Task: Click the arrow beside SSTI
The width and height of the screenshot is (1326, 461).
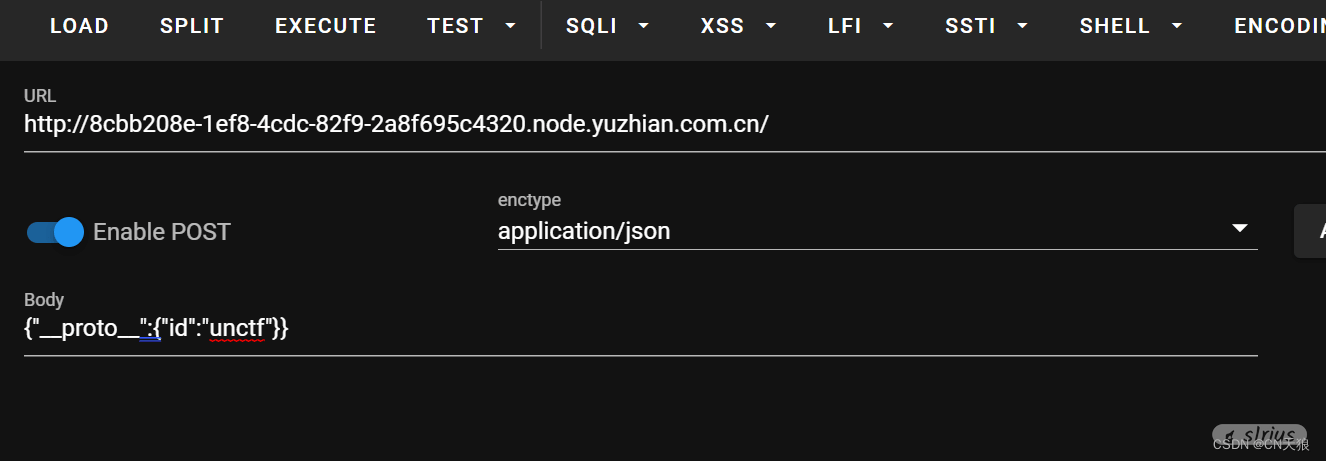Action: tap(1022, 26)
